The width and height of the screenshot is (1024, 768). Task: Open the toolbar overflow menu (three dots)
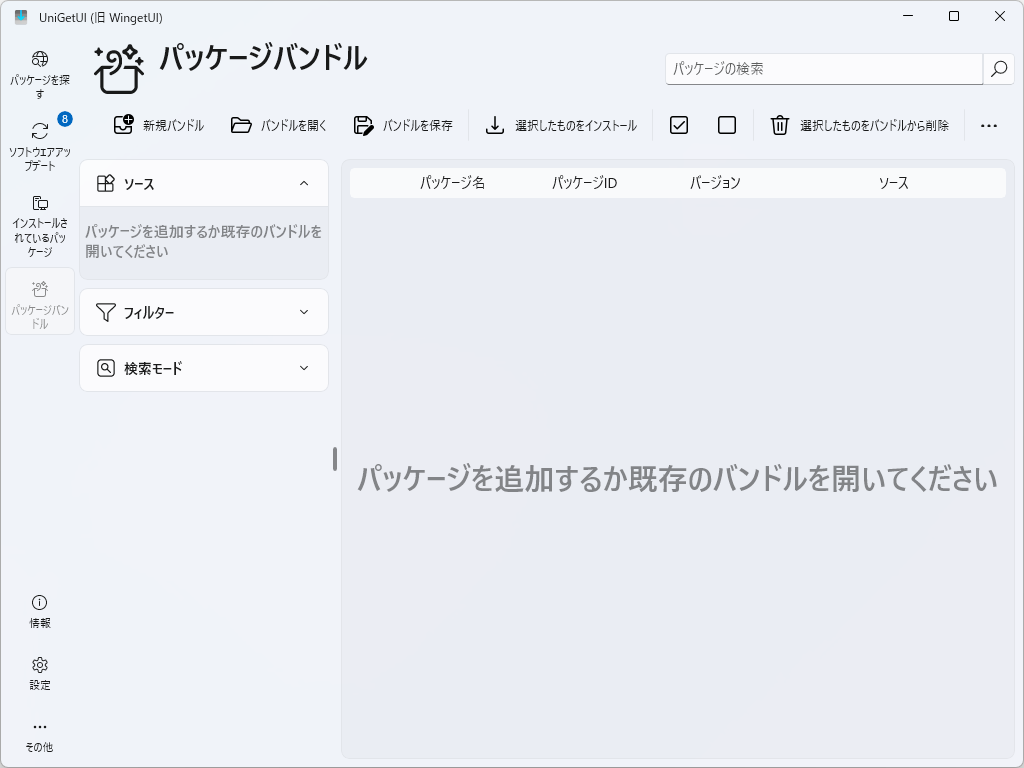pos(990,125)
